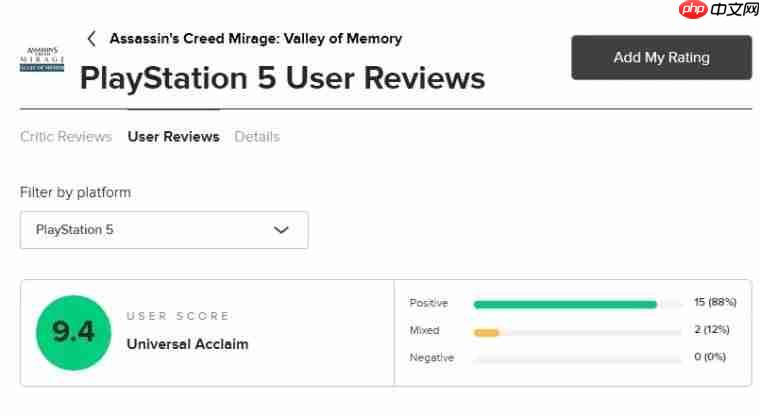
Task: Click the back arrow chevron icon
Action: pyautogui.click(x=92, y=39)
